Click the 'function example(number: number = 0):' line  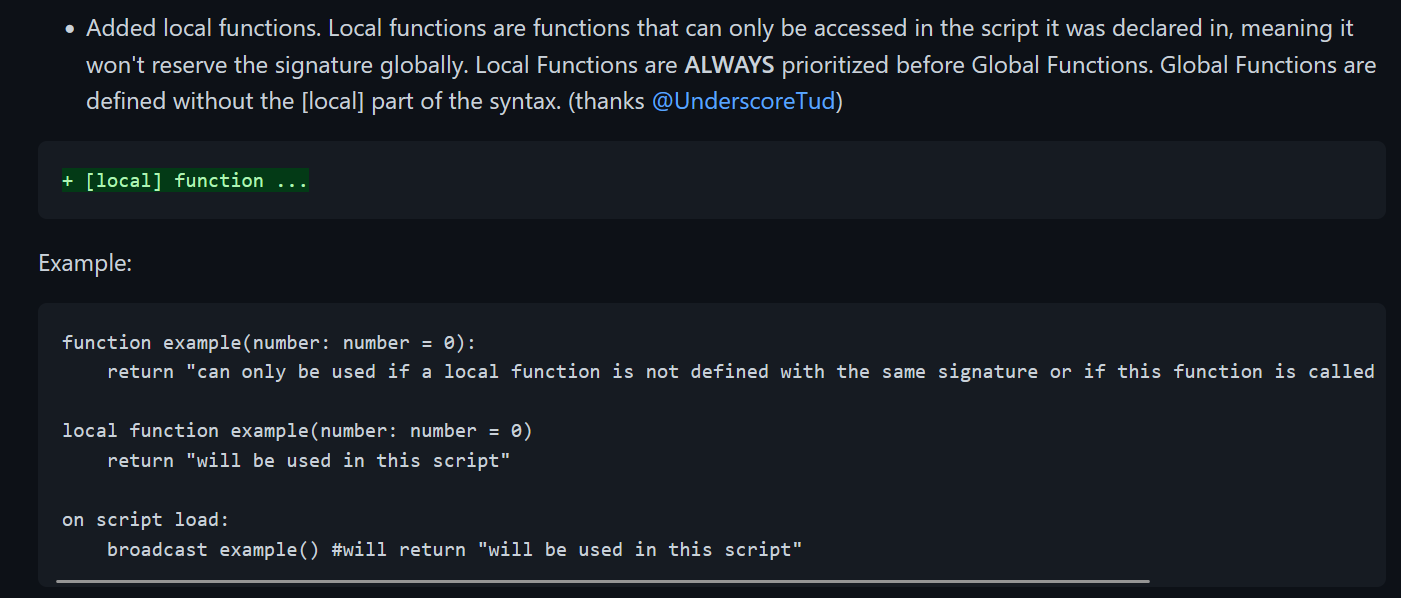coord(270,343)
